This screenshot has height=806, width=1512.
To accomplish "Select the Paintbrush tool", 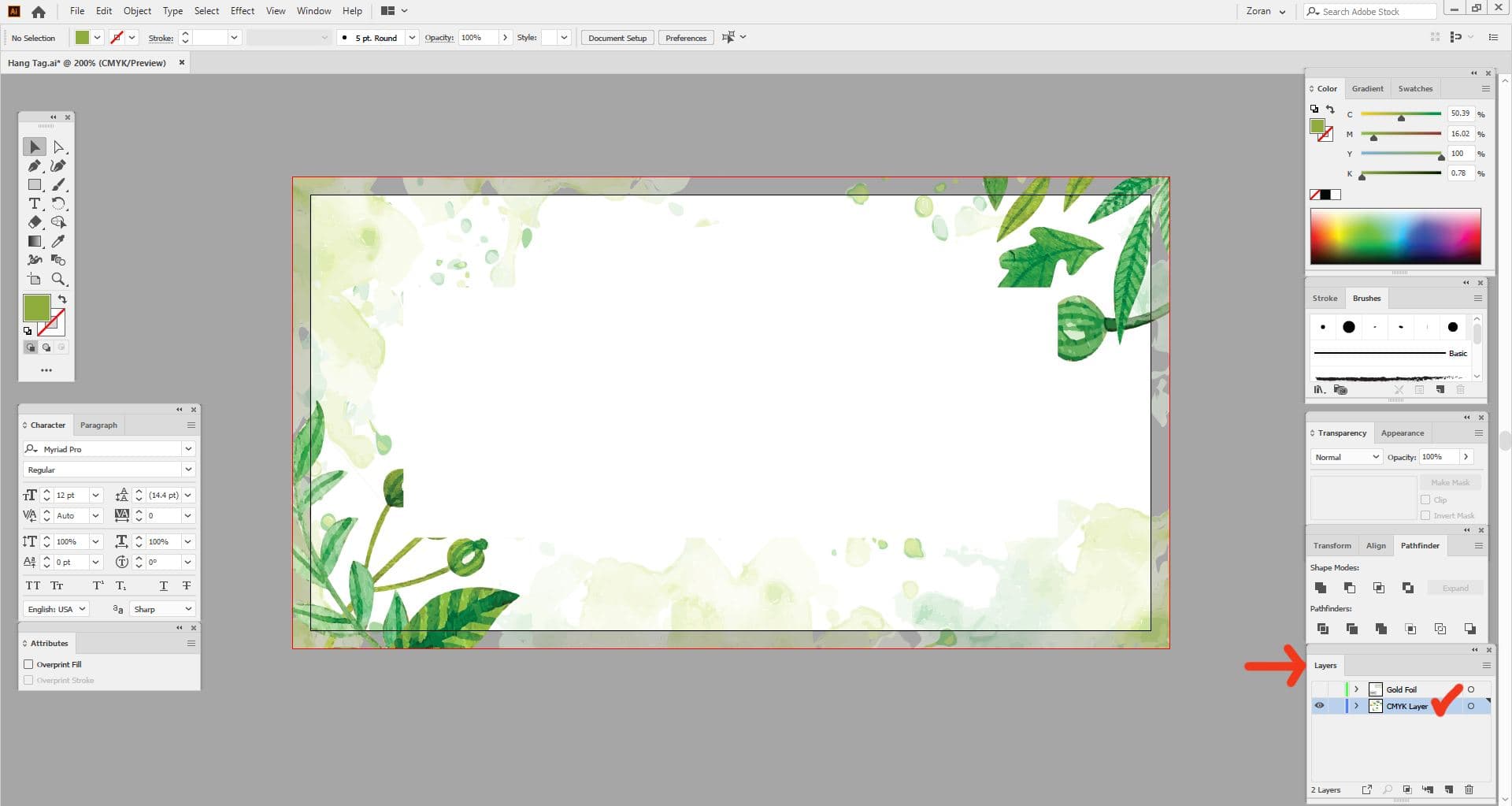I will pos(58,184).
